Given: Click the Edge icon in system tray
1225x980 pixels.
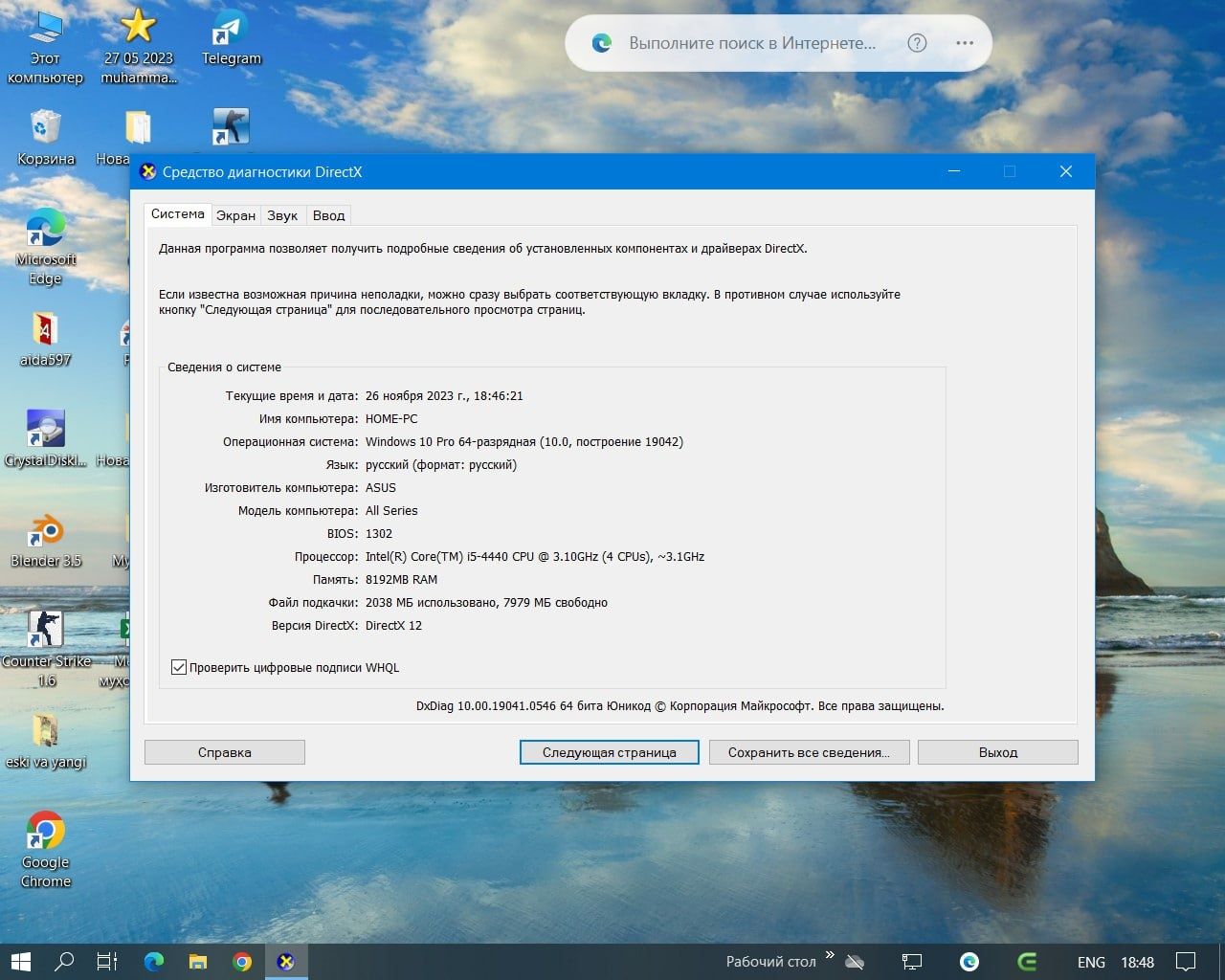Looking at the screenshot, I should click(969, 962).
